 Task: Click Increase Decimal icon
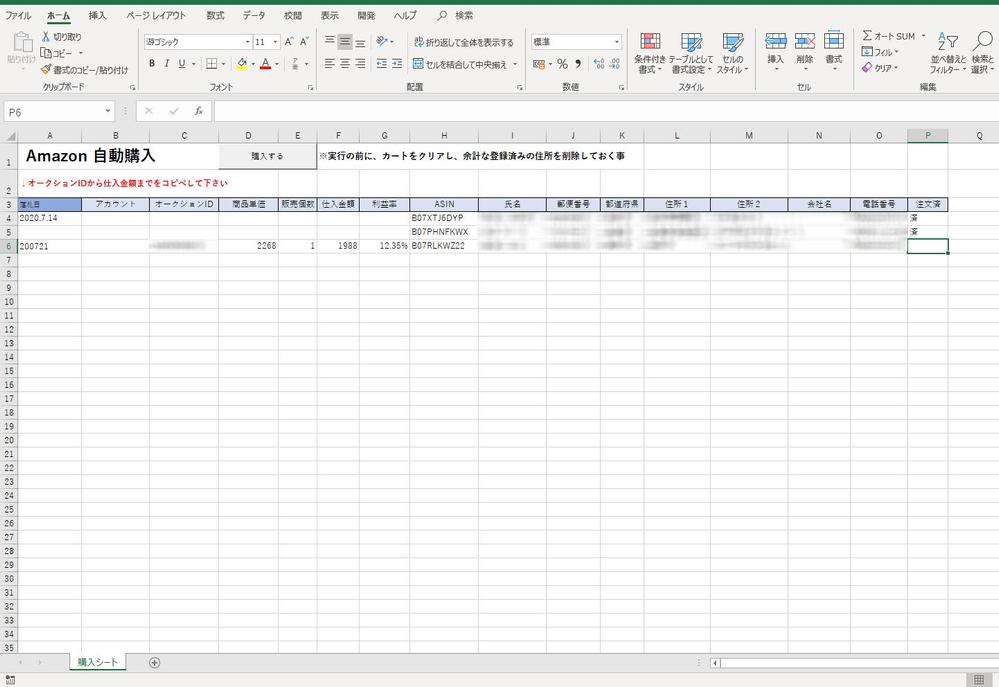click(599, 64)
